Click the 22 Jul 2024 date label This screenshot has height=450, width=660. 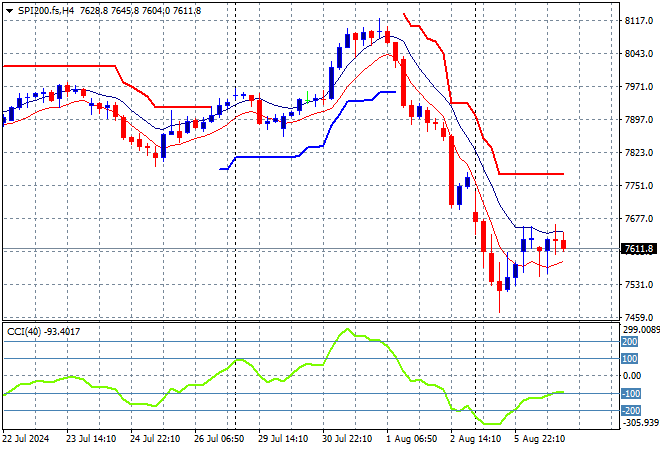26,439
